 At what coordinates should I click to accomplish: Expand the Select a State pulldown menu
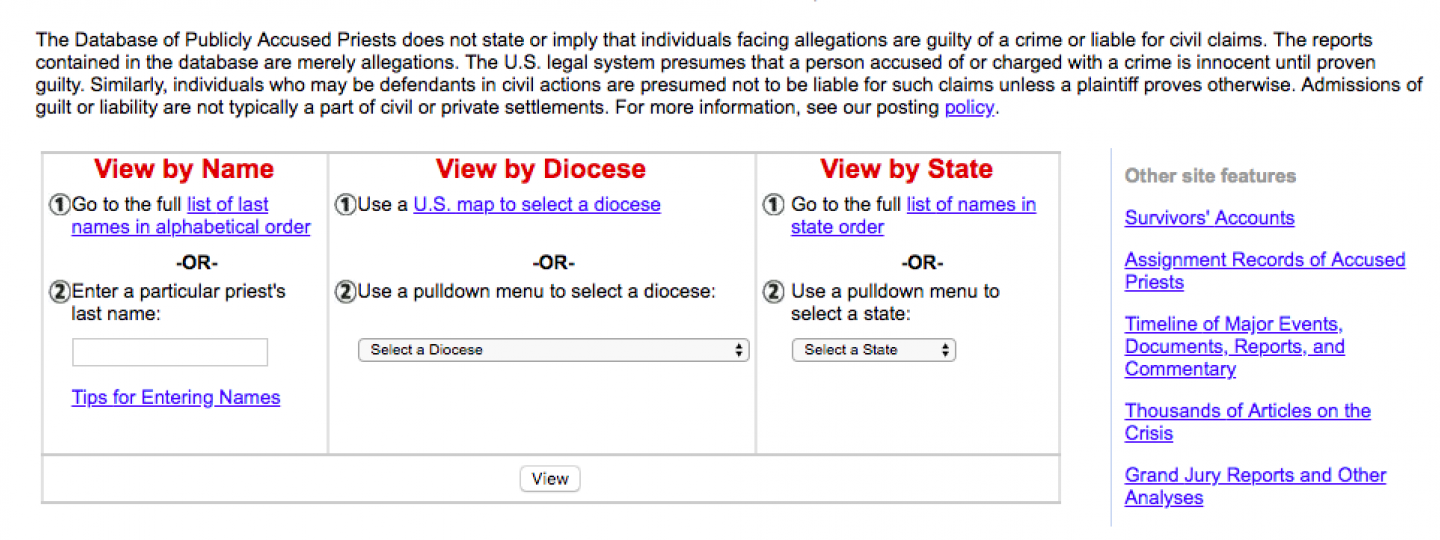(873, 350)
